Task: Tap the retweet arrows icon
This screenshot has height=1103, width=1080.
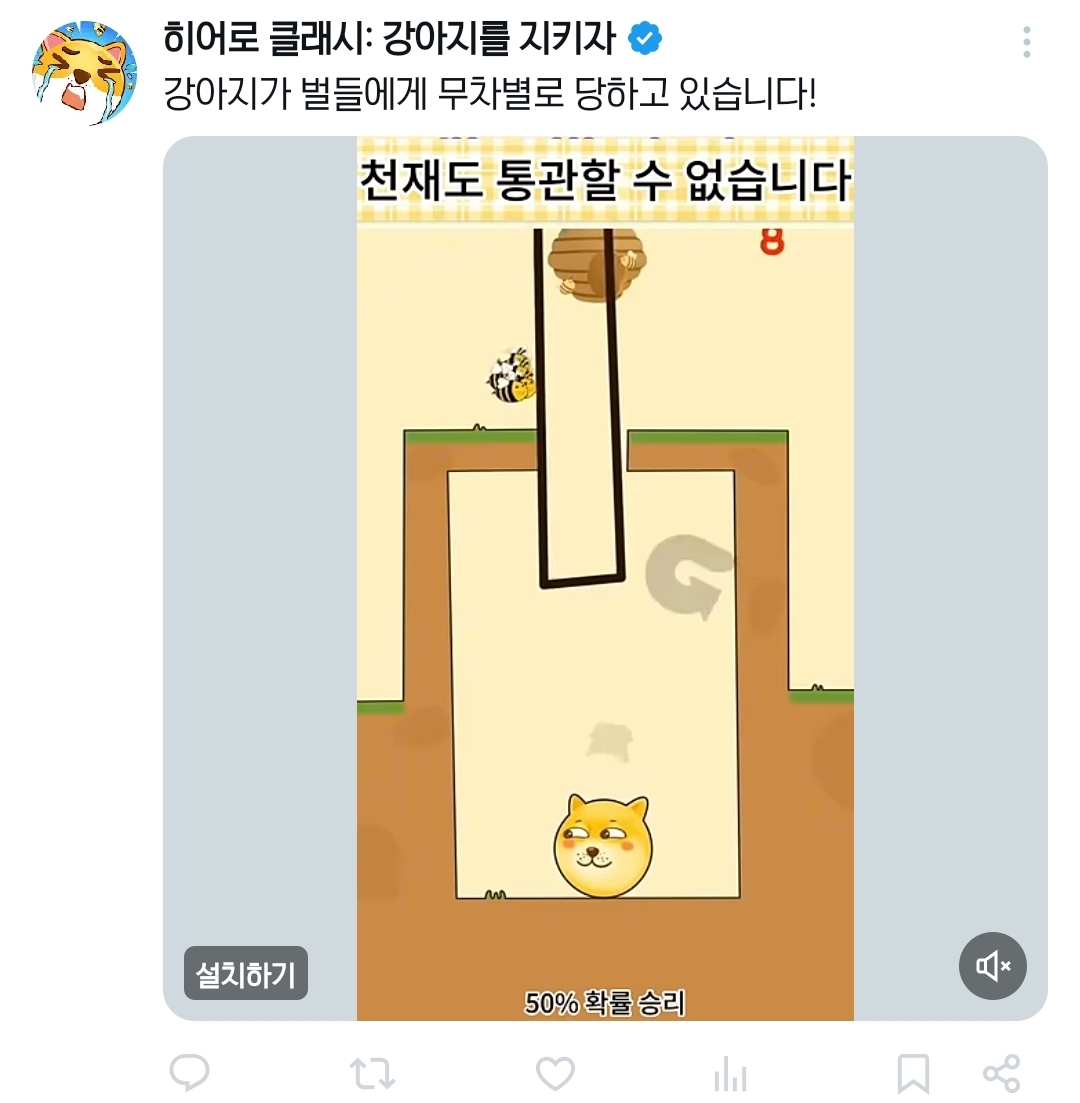Action: (372, 1074)
